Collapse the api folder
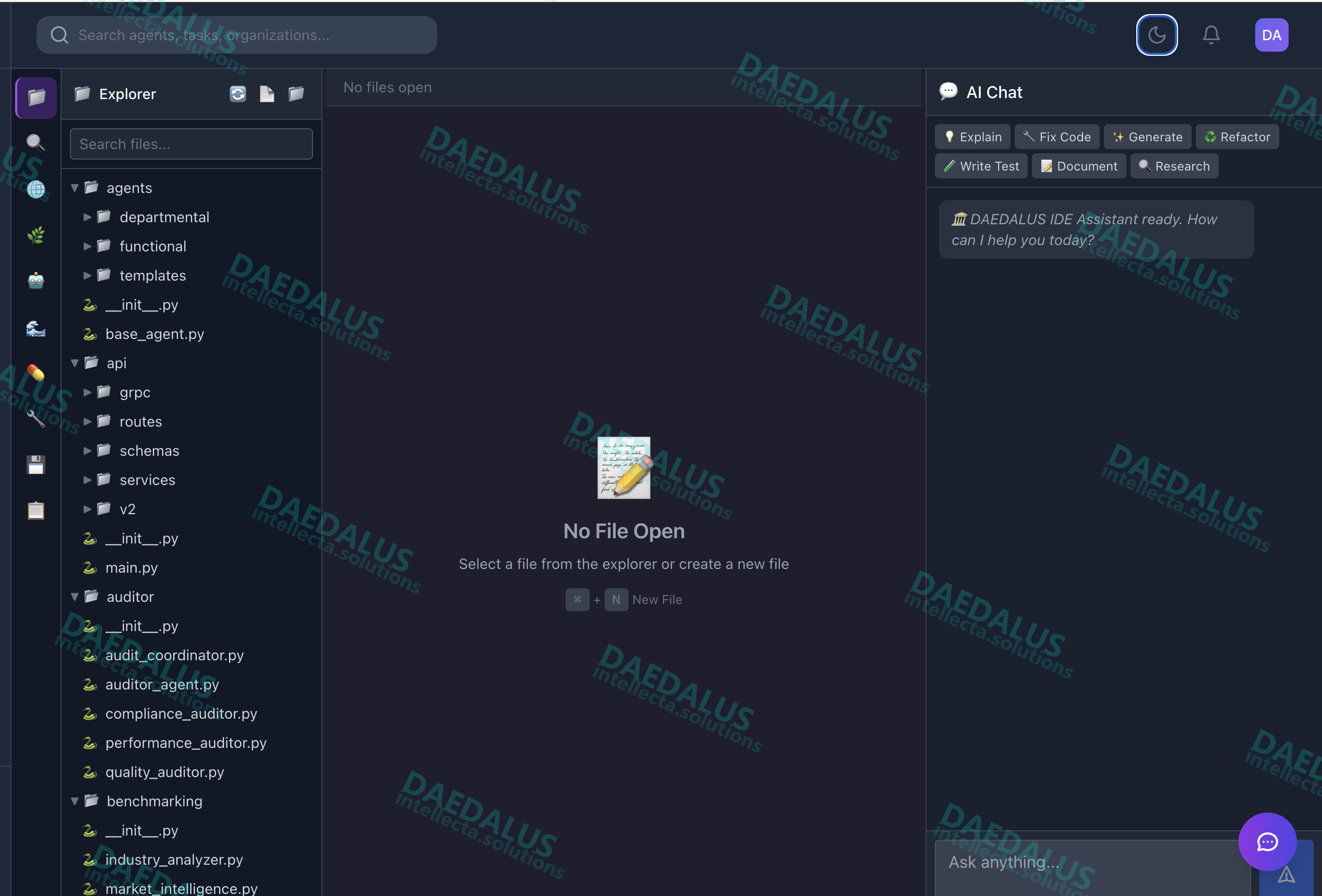The height and width of the screenshot is (896, 1322). point(74,362)
